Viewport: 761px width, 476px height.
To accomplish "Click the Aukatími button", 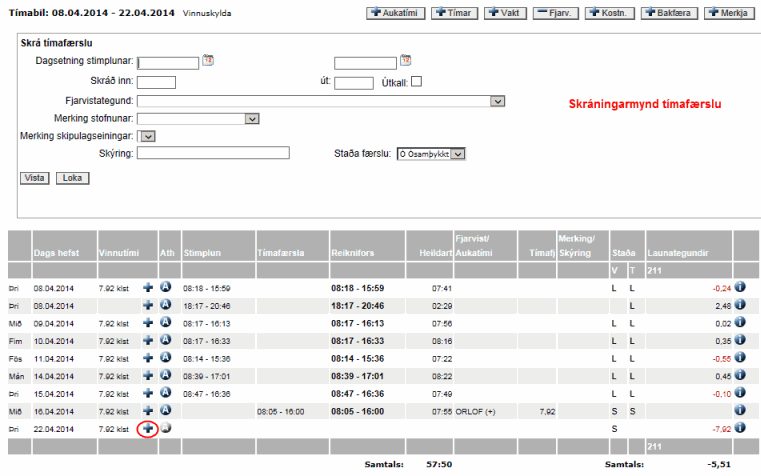I will [x=396, y=13].
